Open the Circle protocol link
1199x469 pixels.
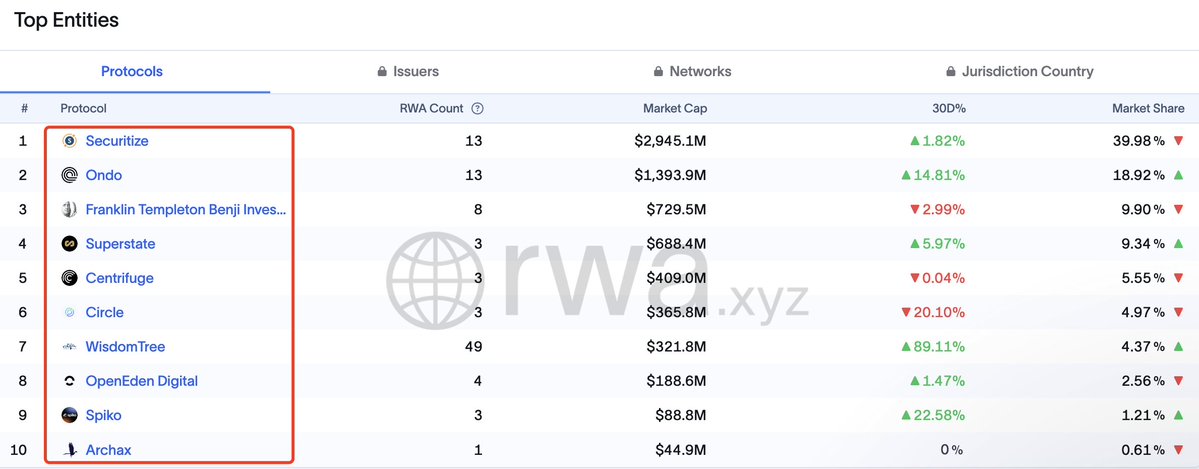pos(104,312)
